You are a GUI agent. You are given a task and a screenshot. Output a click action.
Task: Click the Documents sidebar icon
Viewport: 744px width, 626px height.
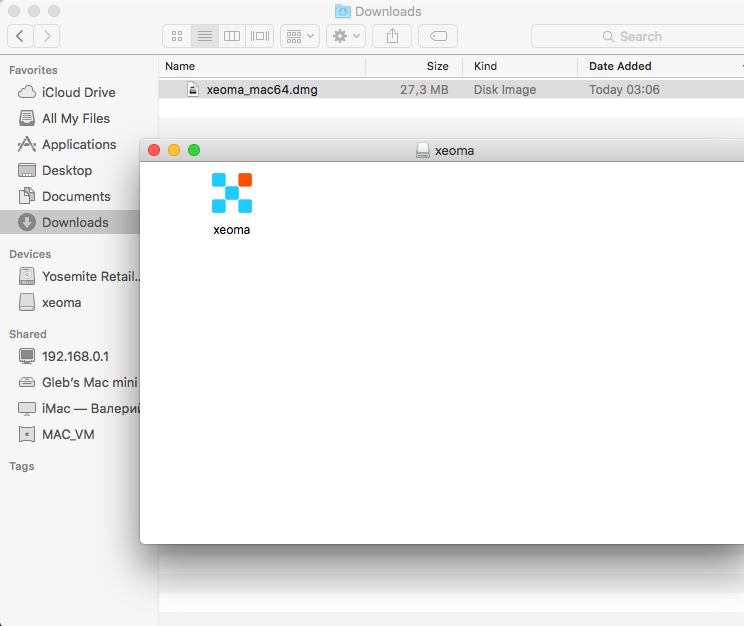[27, 196]
